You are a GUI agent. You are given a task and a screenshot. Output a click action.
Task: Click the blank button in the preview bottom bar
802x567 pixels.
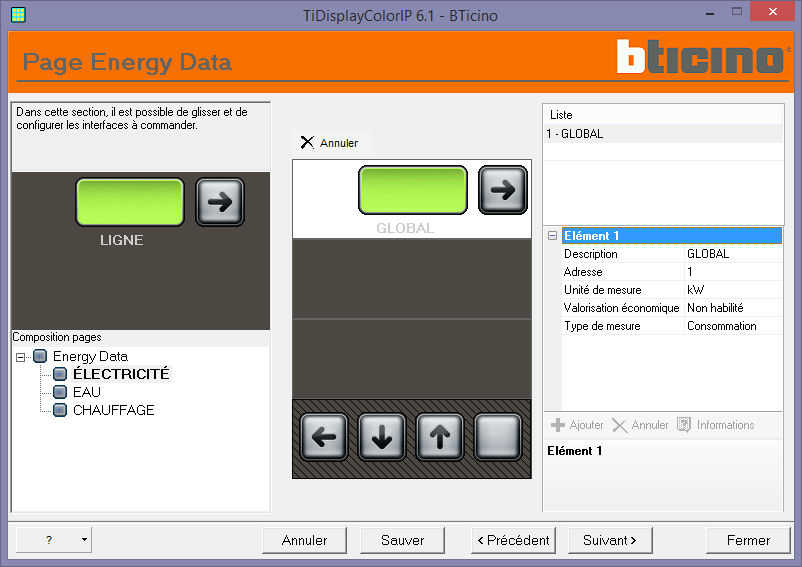tap(497, 437)
